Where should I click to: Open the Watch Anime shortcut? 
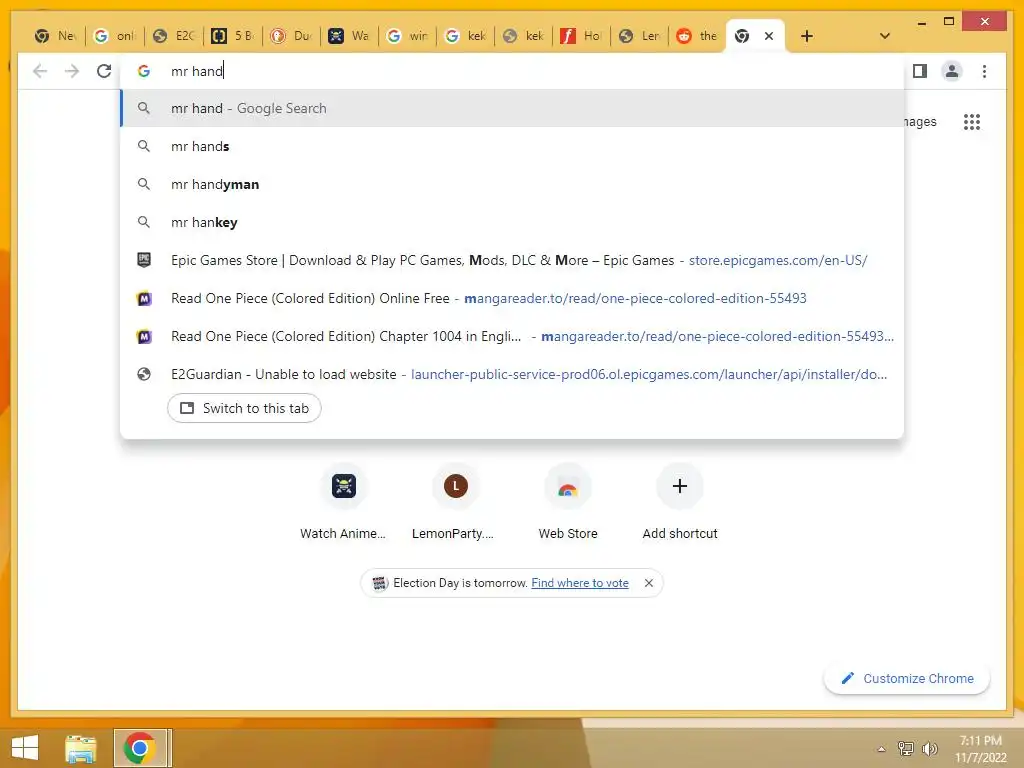pyautogui.click(x=344, y=502)
